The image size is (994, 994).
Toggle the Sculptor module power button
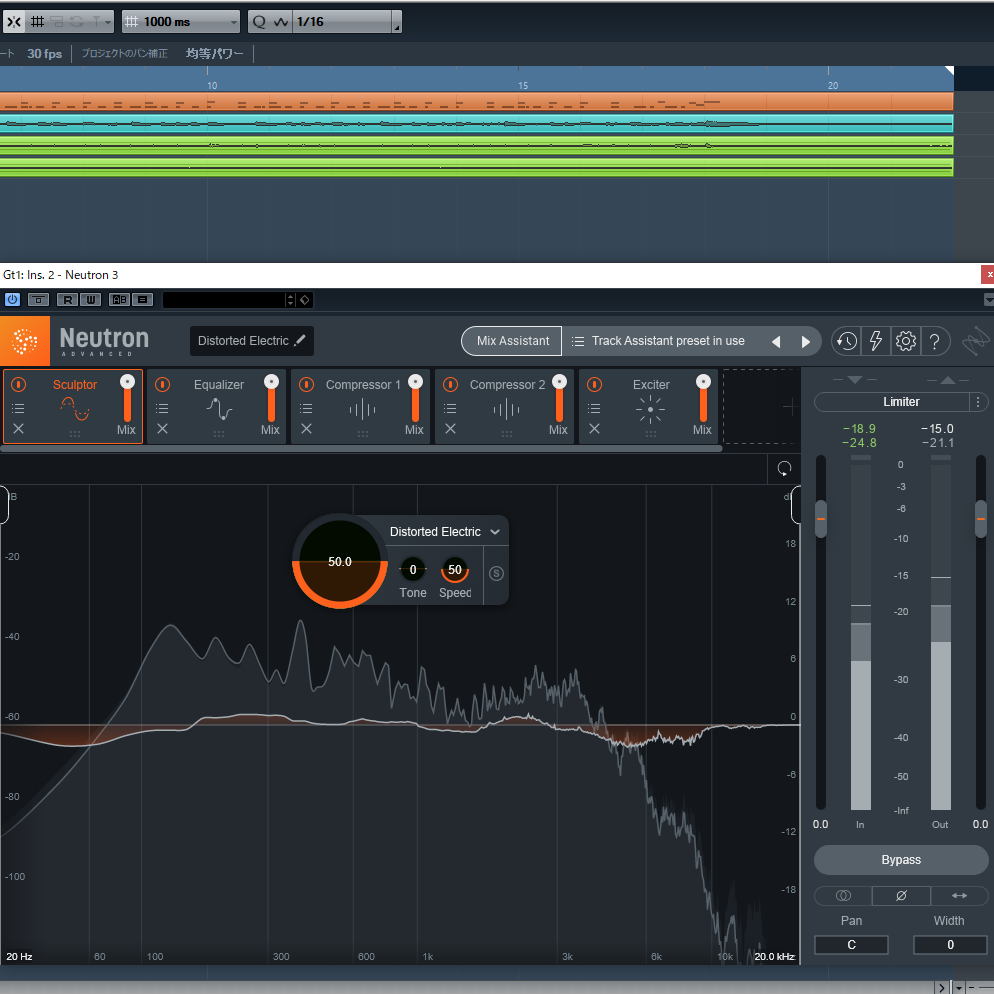18,384
